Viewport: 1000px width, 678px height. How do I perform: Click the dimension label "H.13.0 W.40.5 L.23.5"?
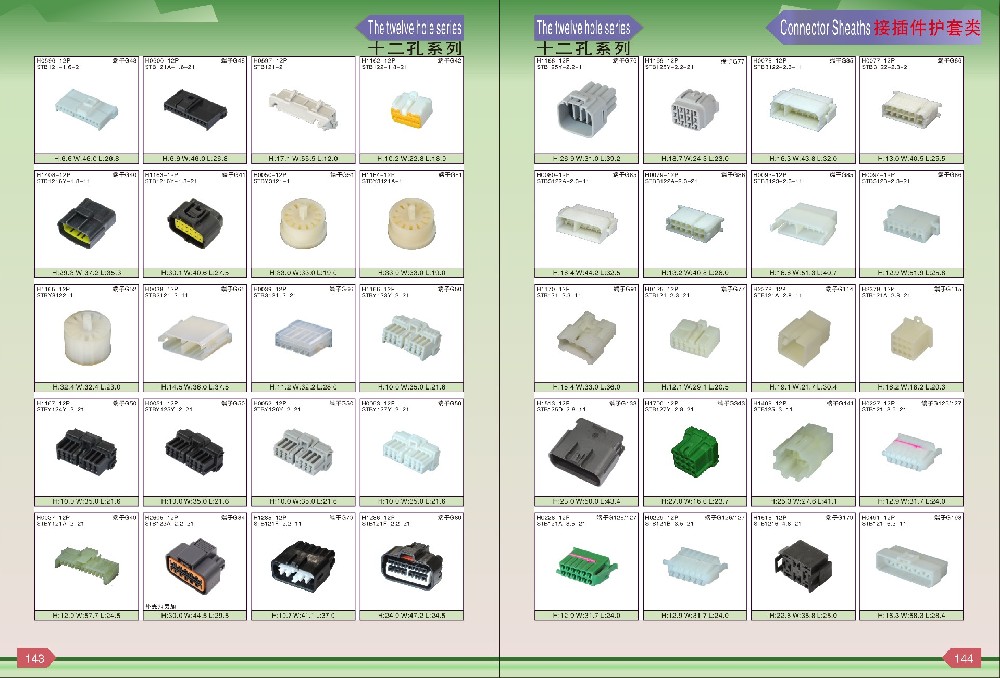point(911,158)
